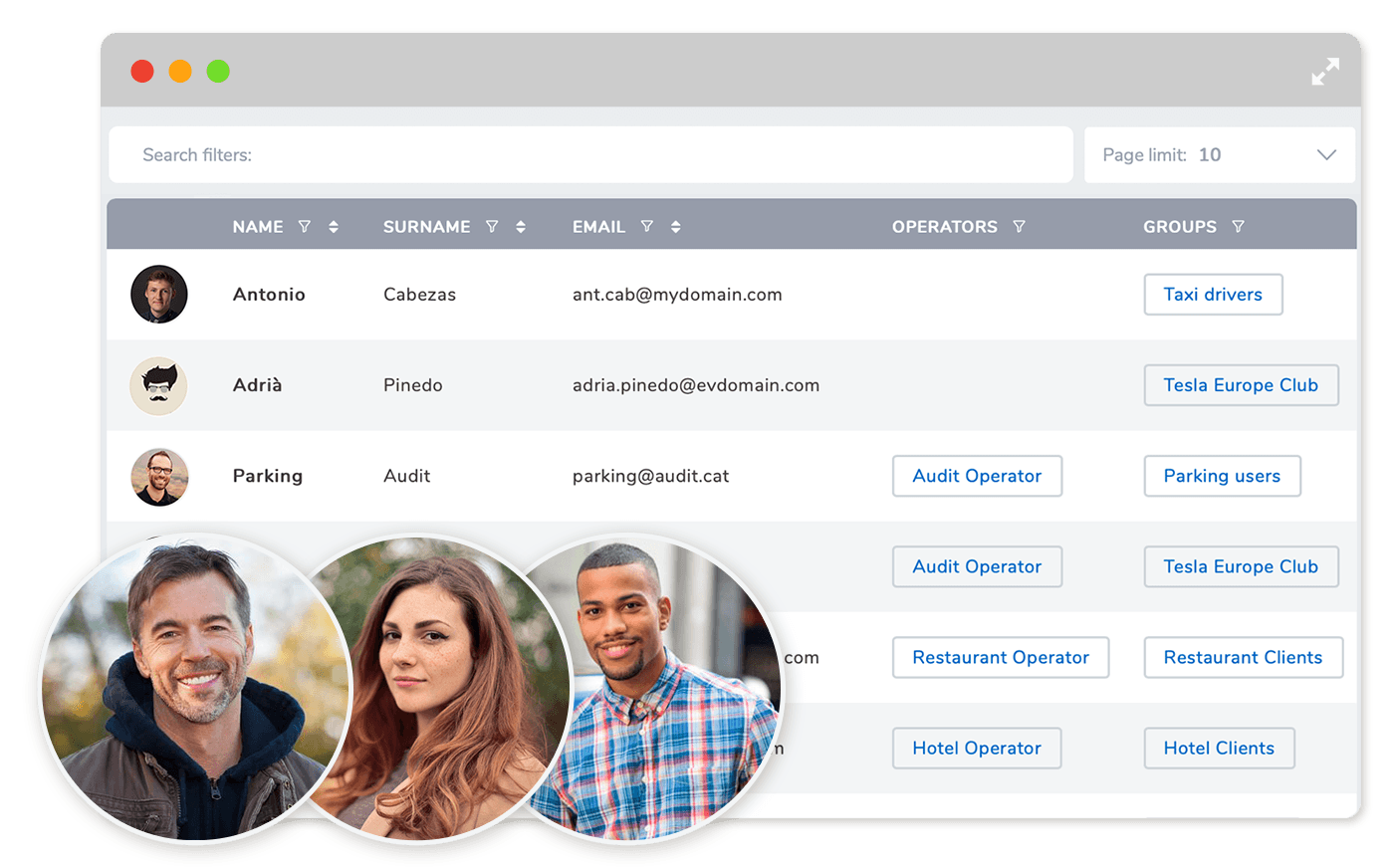Click the Restaurant Clients group button

pos(1243,658)
